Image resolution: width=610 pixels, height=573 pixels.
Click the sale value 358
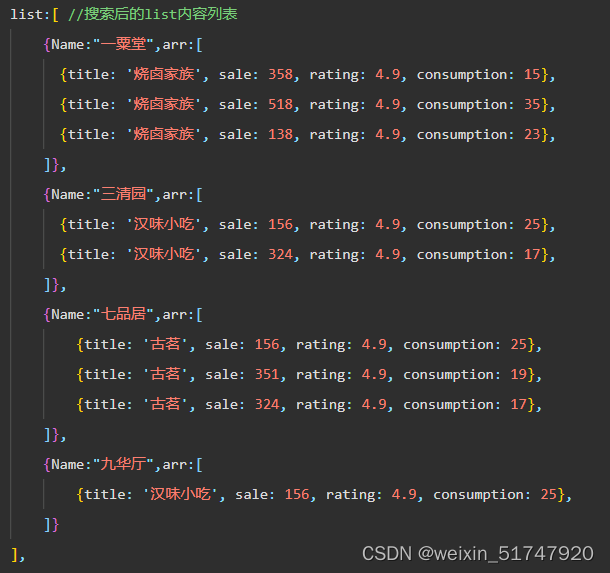[280, 74]
